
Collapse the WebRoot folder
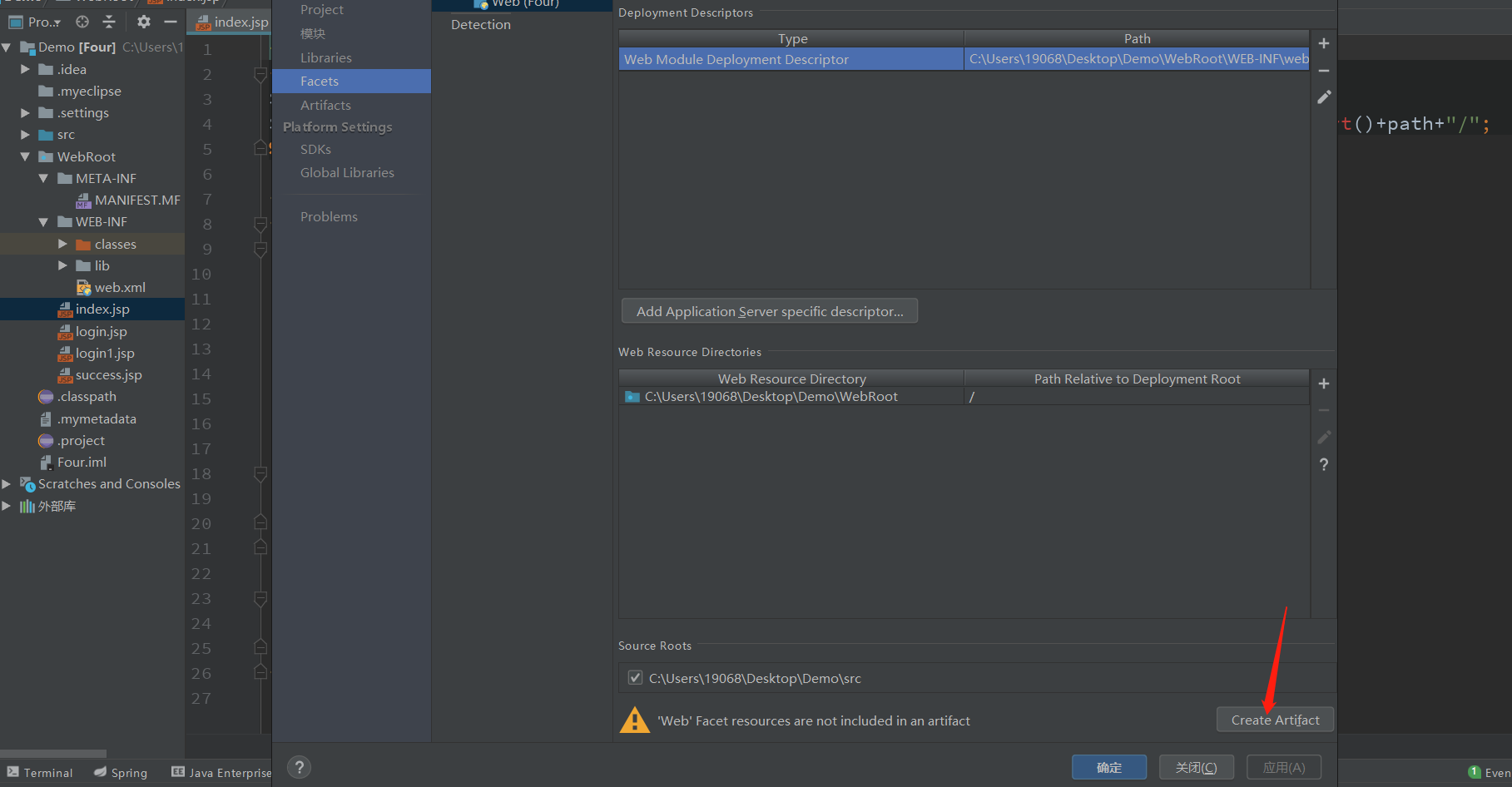pyautogui.click(x=25, y=156)
